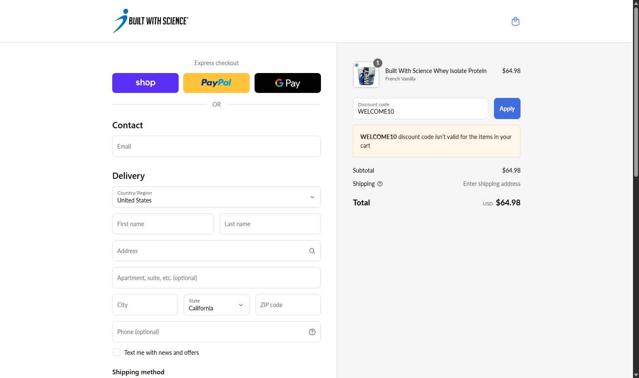Pay with PayPal express button

(x=216, y=83)
